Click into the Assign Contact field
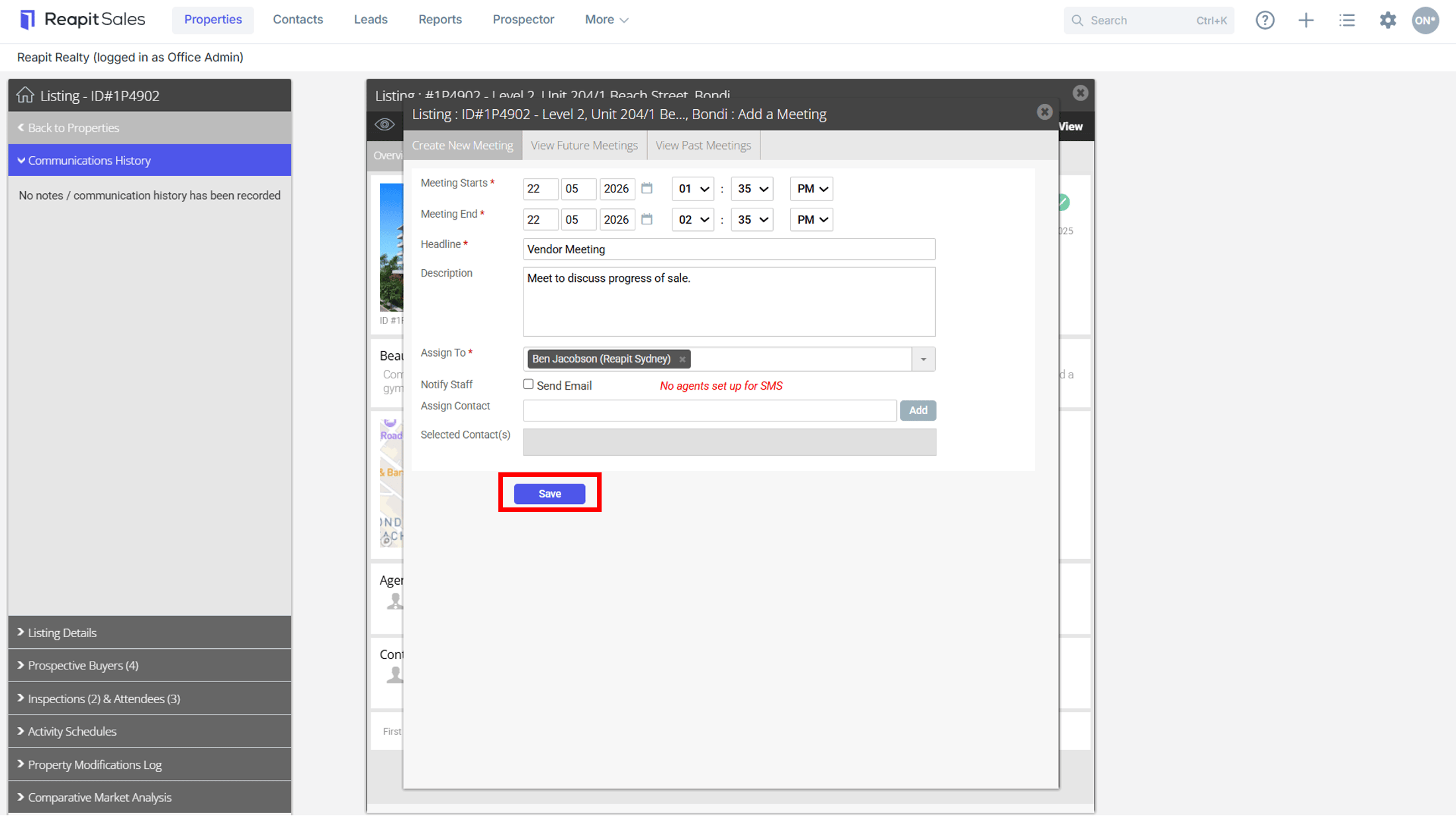The width and height of the screenshot is (1456, 819). point(709,410)
